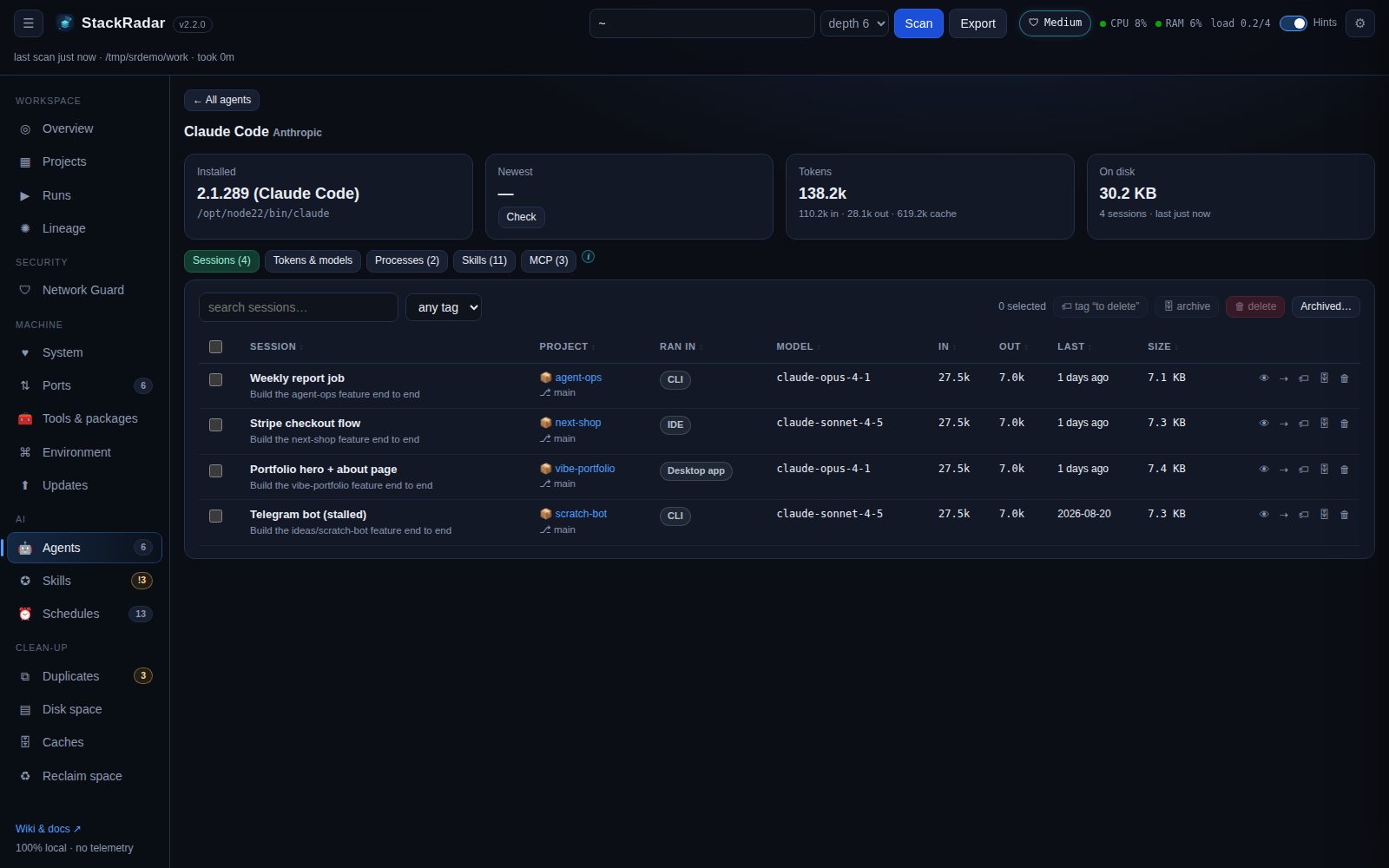
Task: Go to Tools & packages sidebar item
Action: (x=84, y=418)
